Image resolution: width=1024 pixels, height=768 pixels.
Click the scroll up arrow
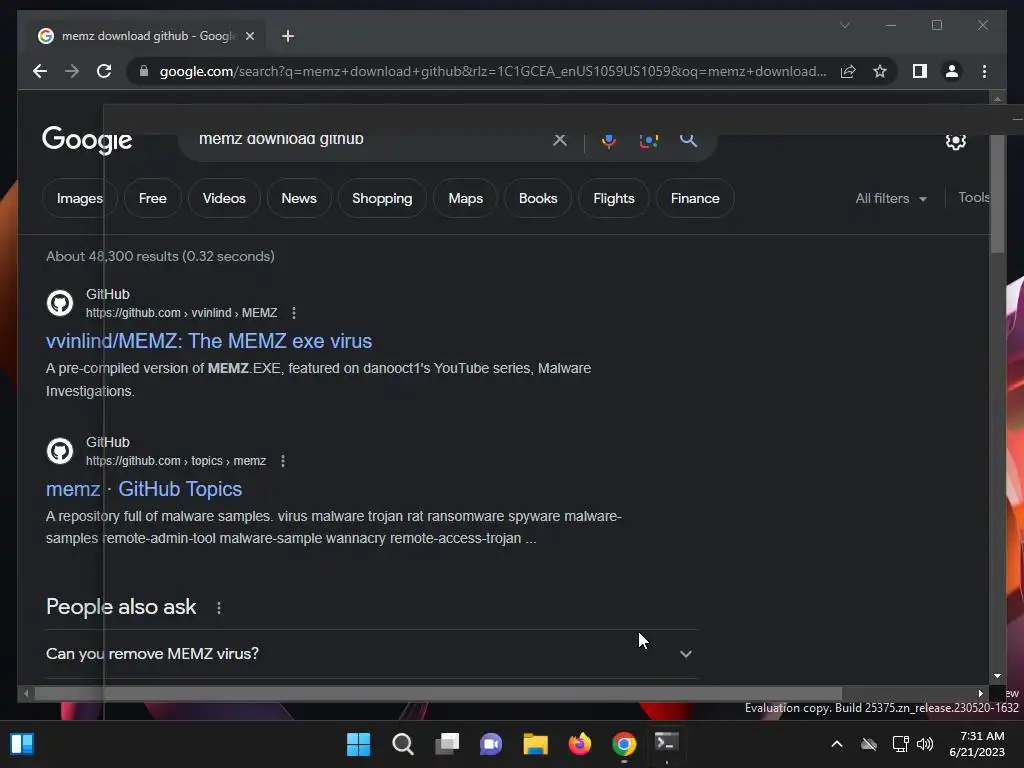pyautogui.click(x=997, y=99)
